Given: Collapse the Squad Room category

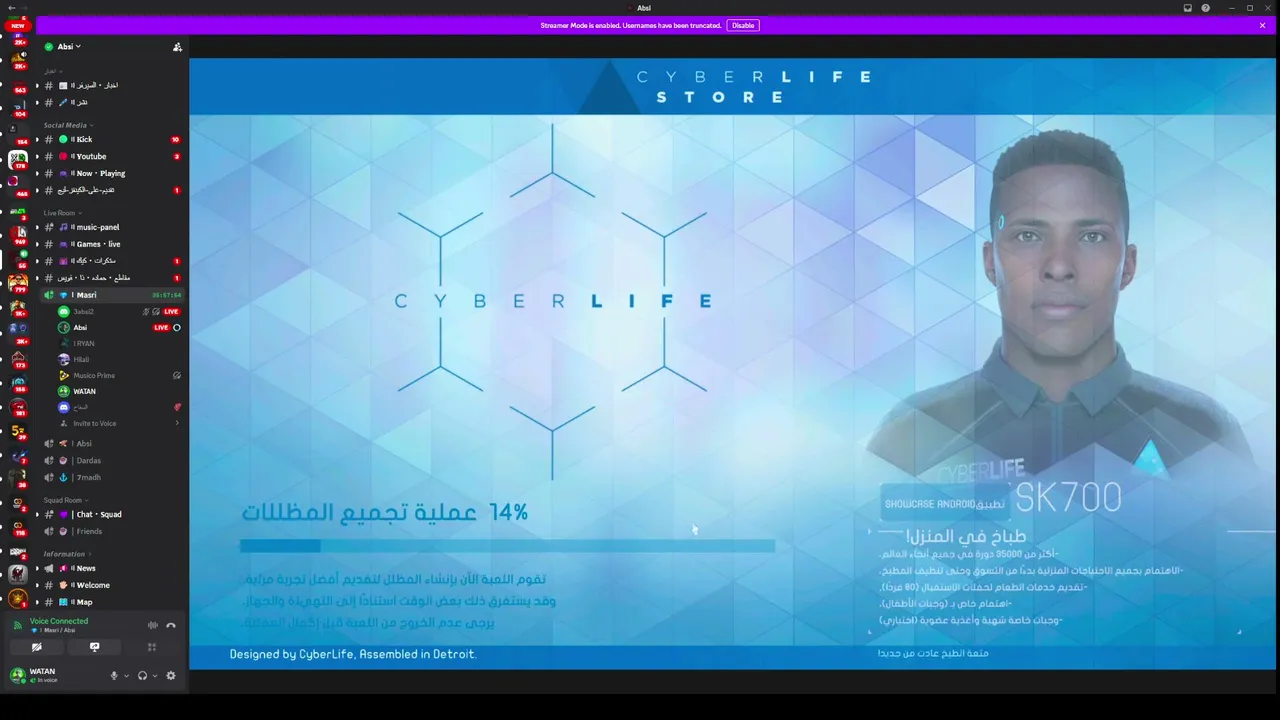Looking at the screenshot, I should point(64,500).
